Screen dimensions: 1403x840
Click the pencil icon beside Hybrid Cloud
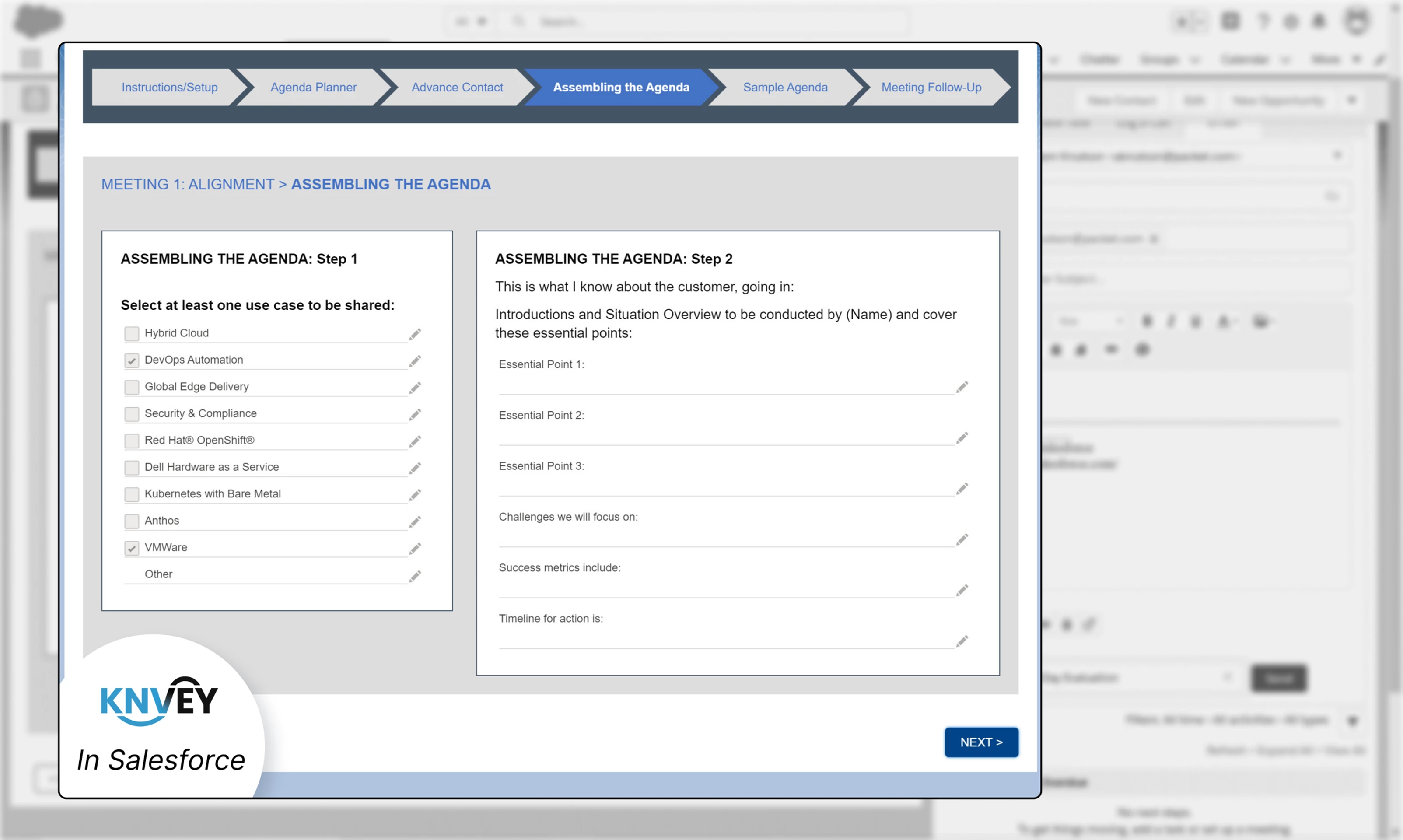click(415, 334)
